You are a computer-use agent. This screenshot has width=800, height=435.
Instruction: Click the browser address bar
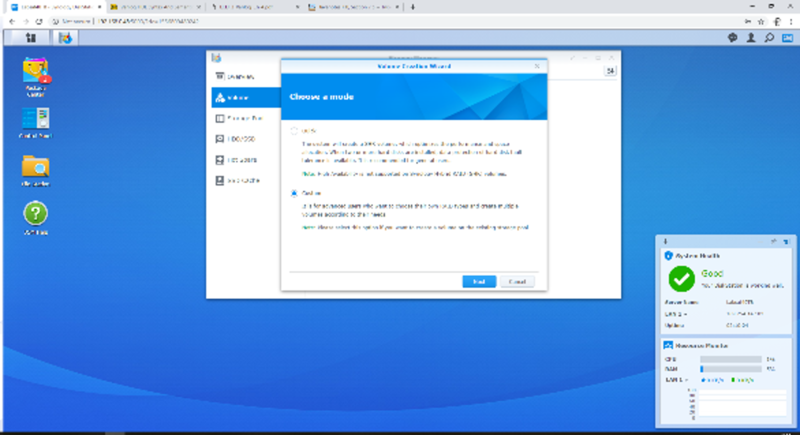[393, 21]
